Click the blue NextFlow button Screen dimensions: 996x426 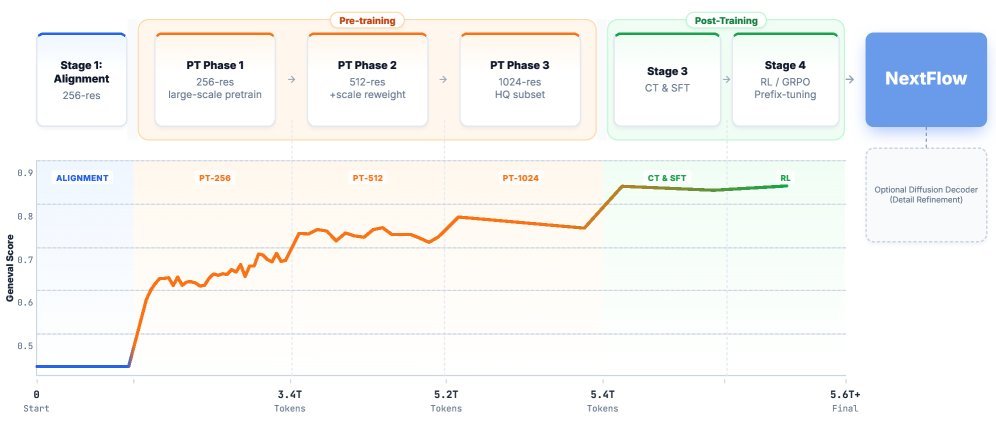coord(926,80)
